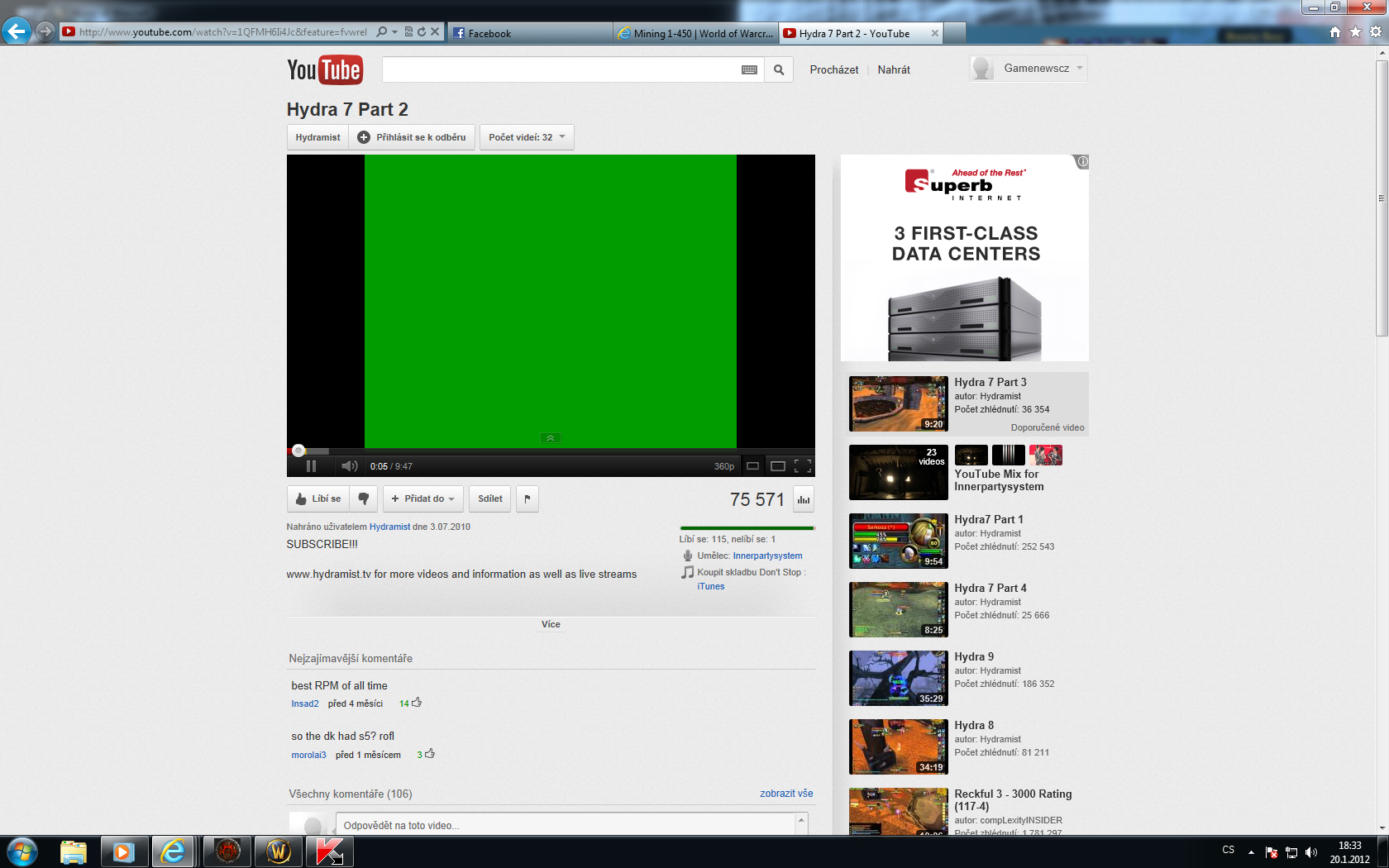Switch to the Mining 1-450 World of Warcraft tab

694,33
